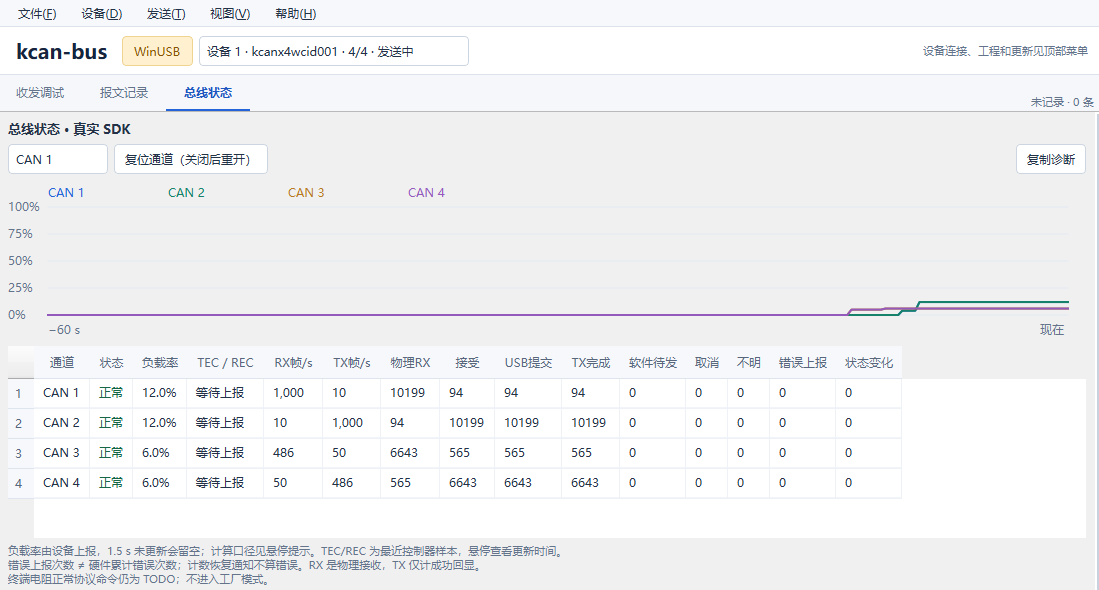The height and width of the screenshot is (590, 1099).
Task: Click the TEC / REC column header
Action: coord(225,362)
